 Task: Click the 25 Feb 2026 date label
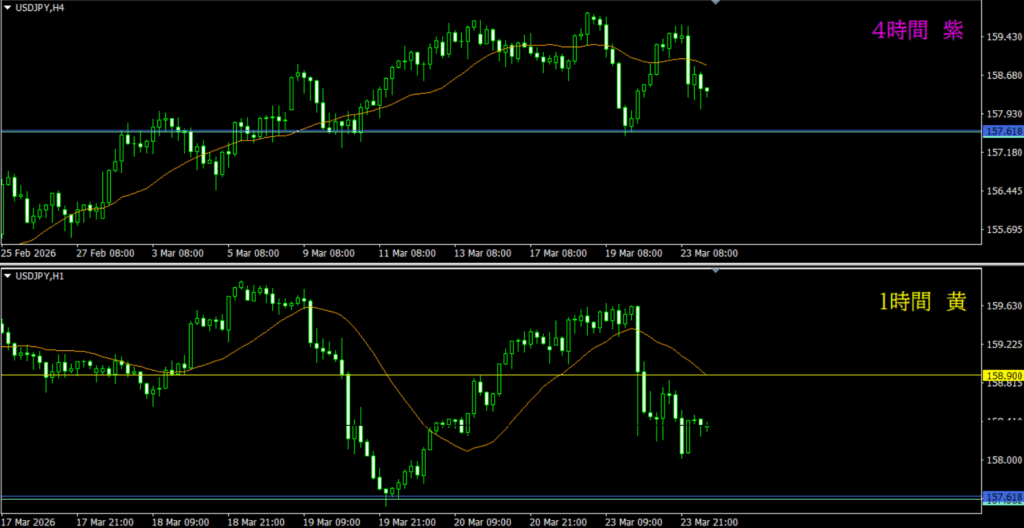tap(29, 253)
